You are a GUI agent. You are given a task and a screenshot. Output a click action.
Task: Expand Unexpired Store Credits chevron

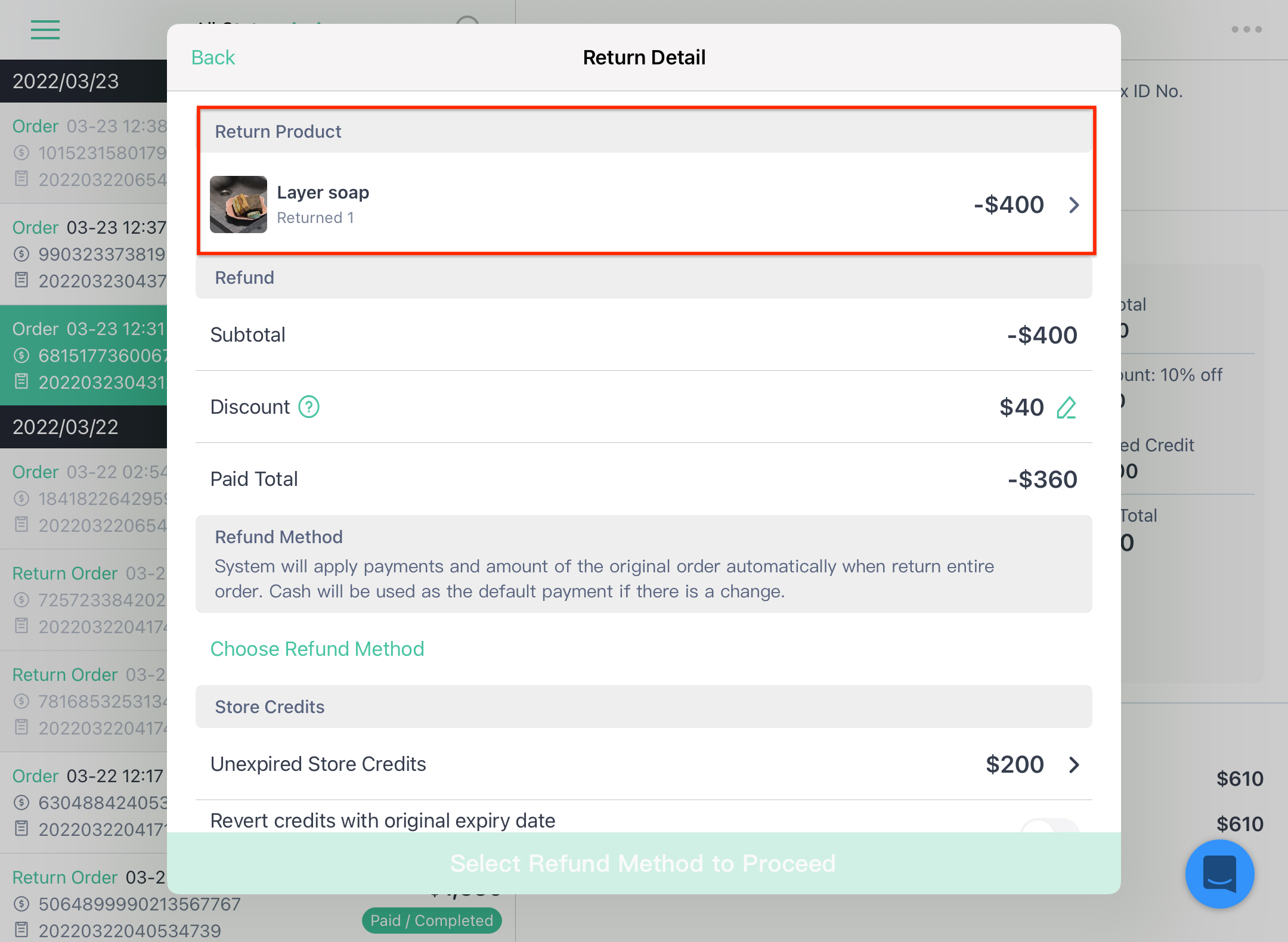pyautogui.click(x=1074, y=765)
